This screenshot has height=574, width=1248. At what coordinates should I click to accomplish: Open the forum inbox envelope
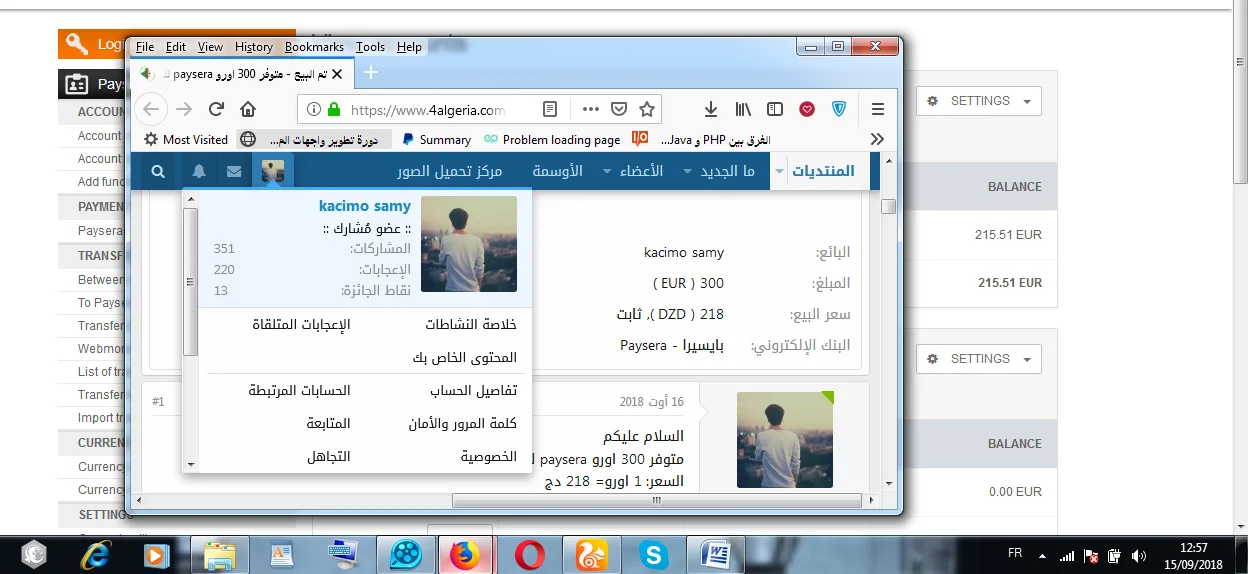tap(234, 171)
